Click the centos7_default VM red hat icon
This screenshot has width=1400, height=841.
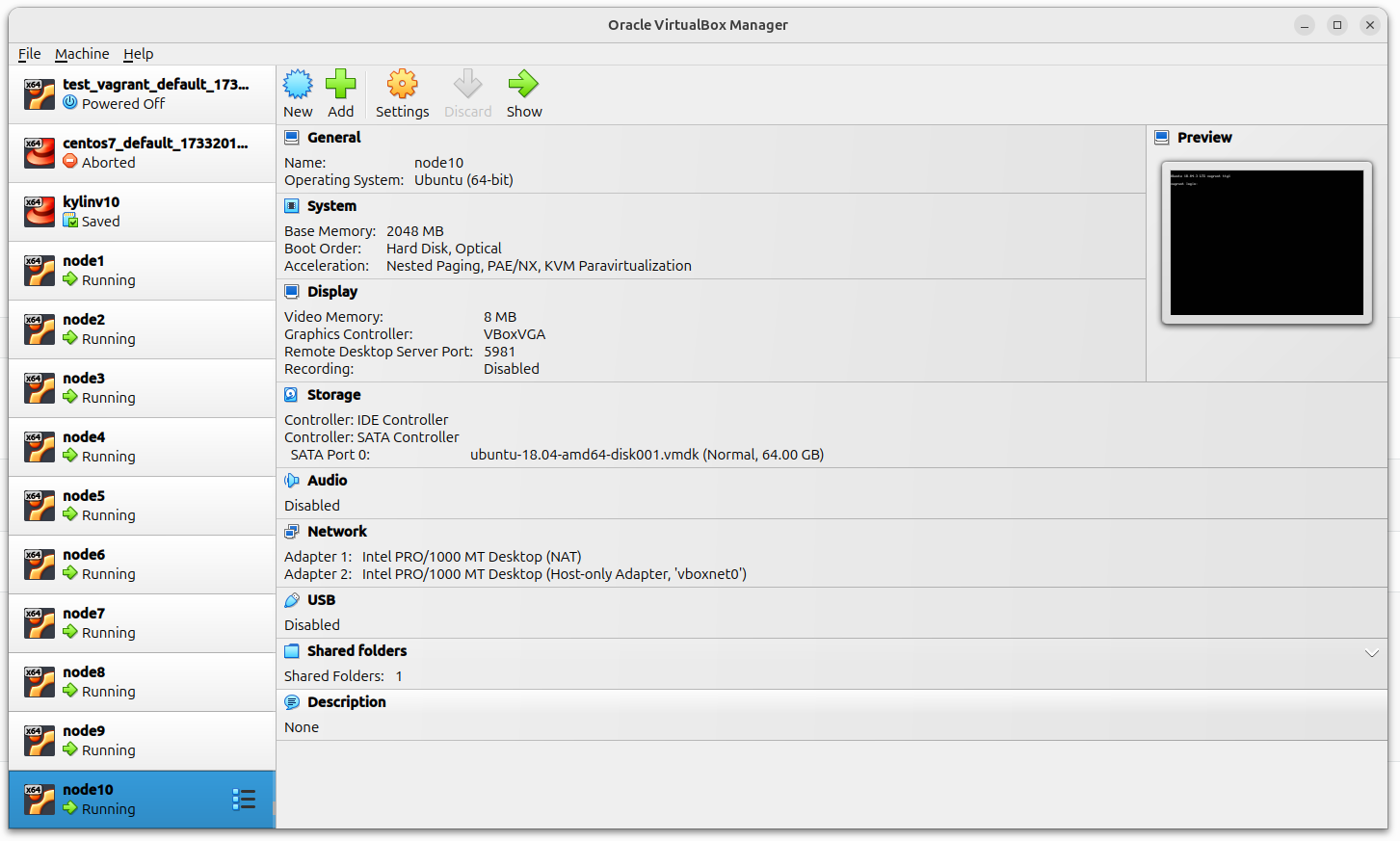point(40,153)
